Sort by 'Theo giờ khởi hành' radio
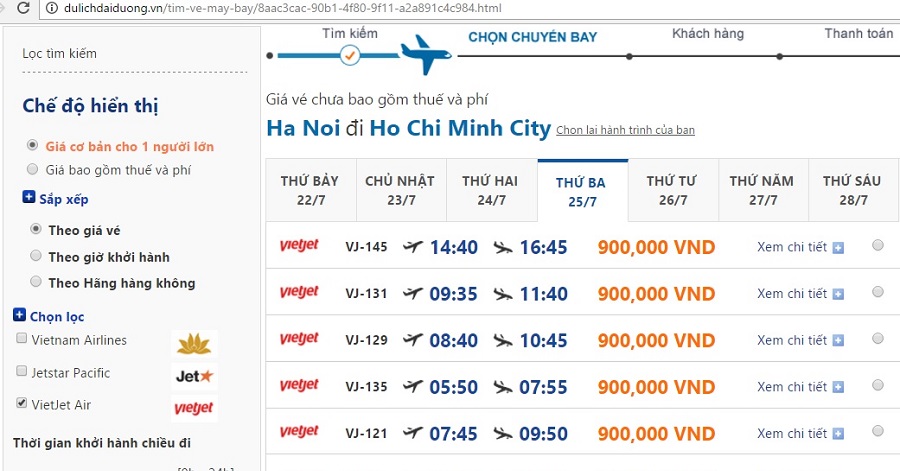The image size is (900, 471). (x=36, y=255)
